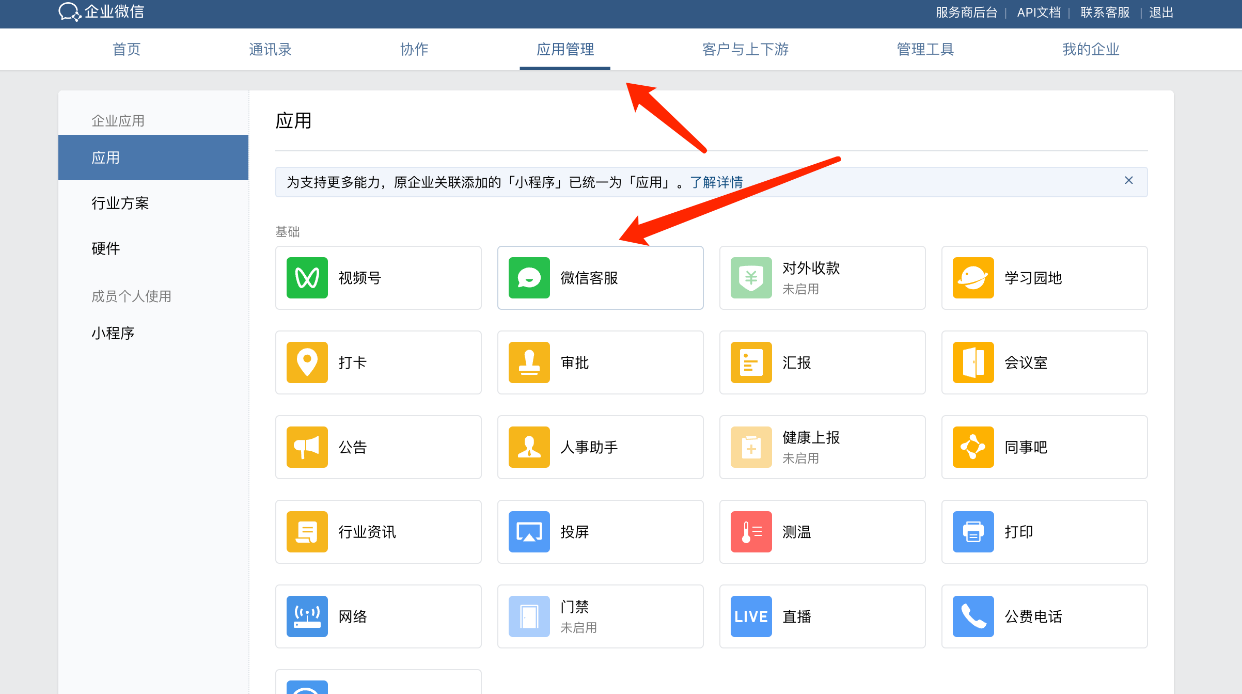
Task: Dismiss the notice banner with X
Action: [x=1128, y=181]
